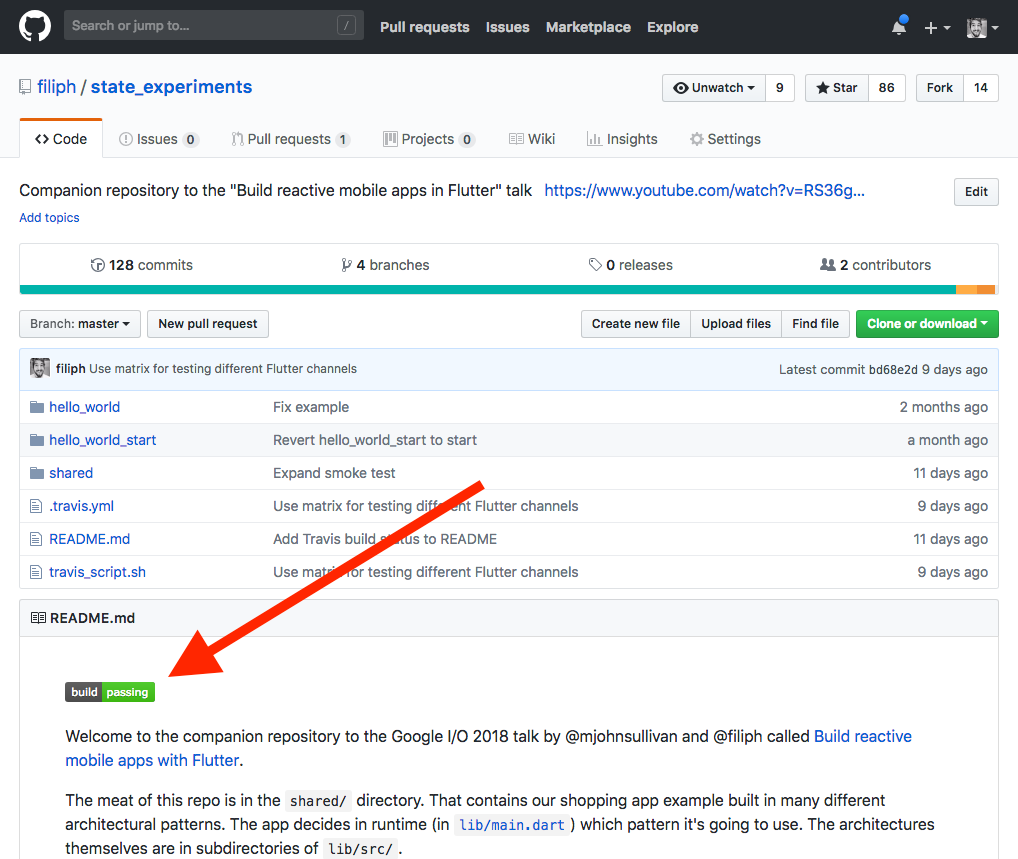This screenshot has width=1018, height=859.
Task: View 128 commits history
Action: coord(142,265)
